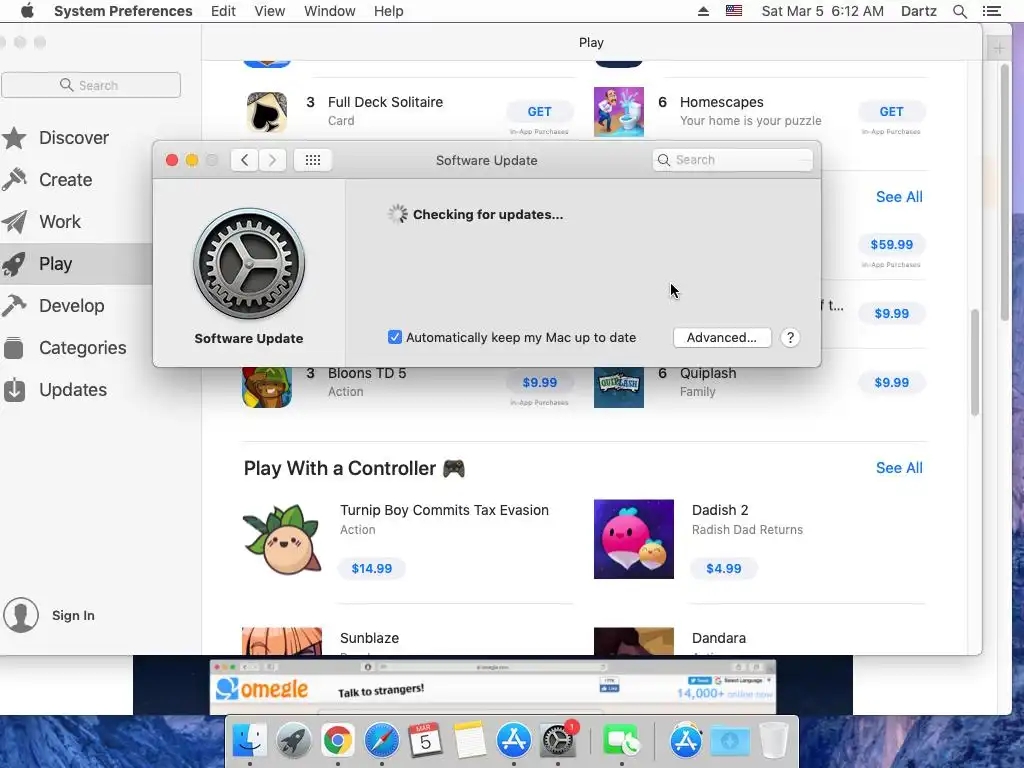This screenshot has height=768, width=1024.
Task: Buy Bloons TD 5 for $9.99
Action: (x=539, y=383)
